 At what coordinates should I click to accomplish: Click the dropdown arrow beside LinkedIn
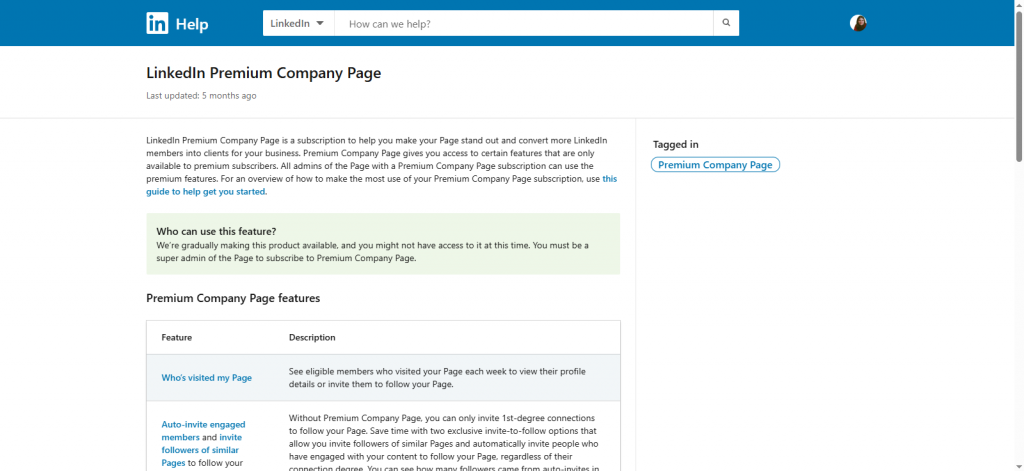point(320,23)
